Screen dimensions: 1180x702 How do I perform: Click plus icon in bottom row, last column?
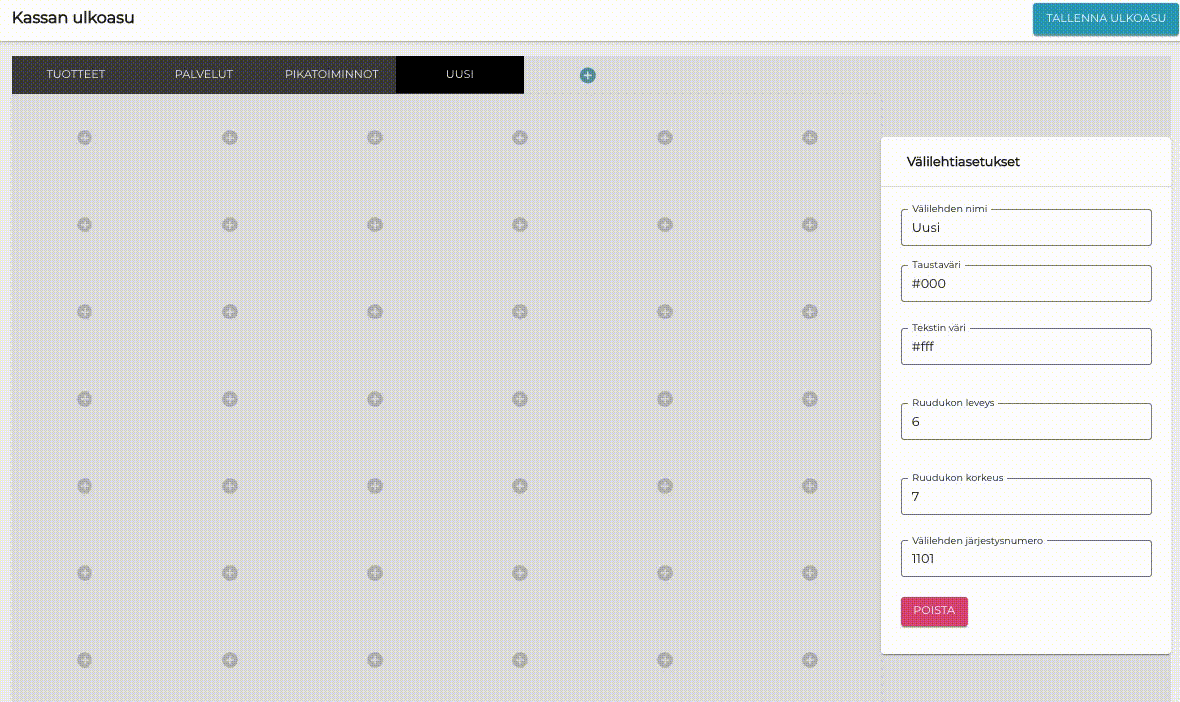pyautogui.click(x=810, y=660)
